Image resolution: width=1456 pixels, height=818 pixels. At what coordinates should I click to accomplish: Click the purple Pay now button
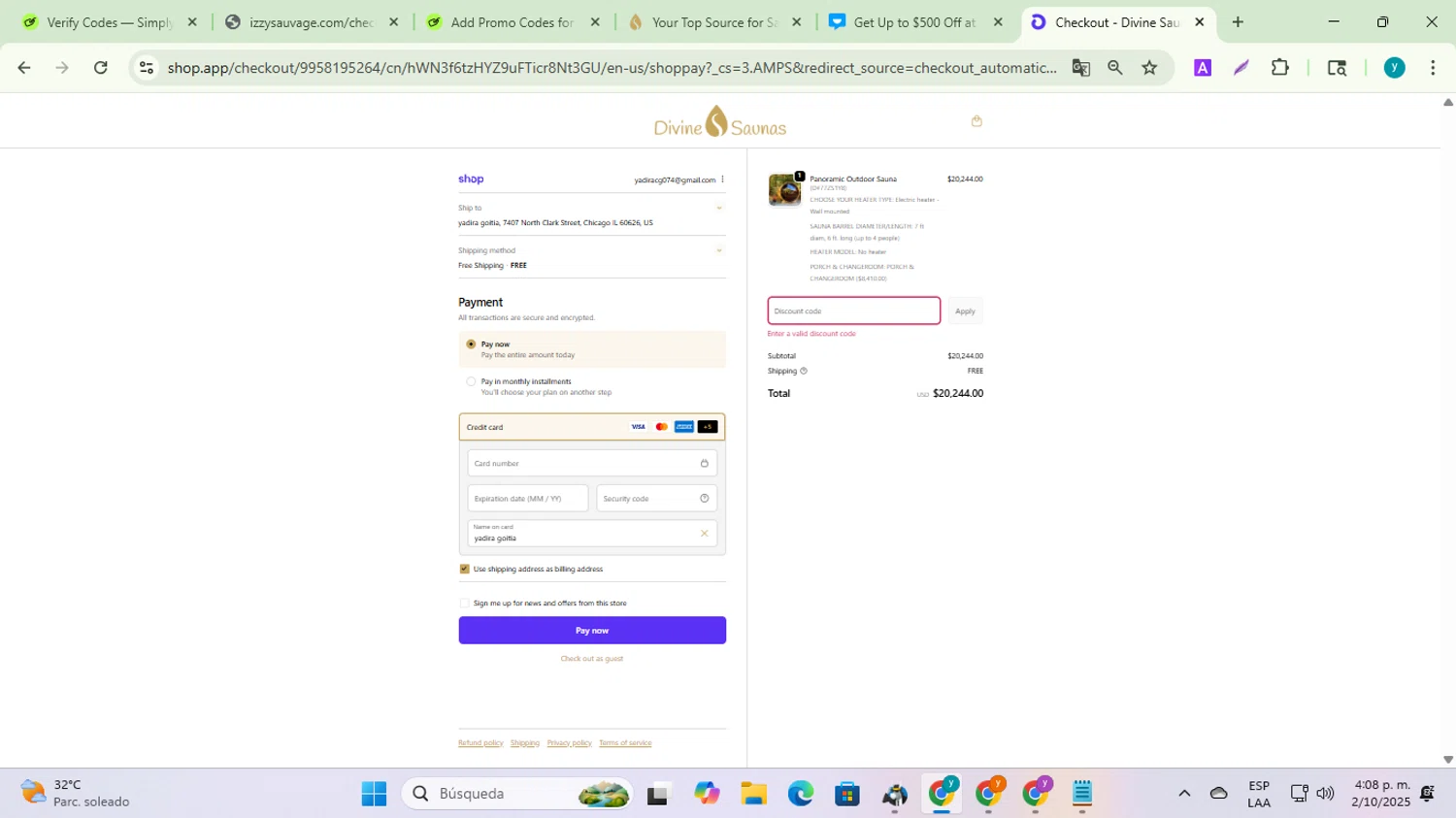coord(592,631)
